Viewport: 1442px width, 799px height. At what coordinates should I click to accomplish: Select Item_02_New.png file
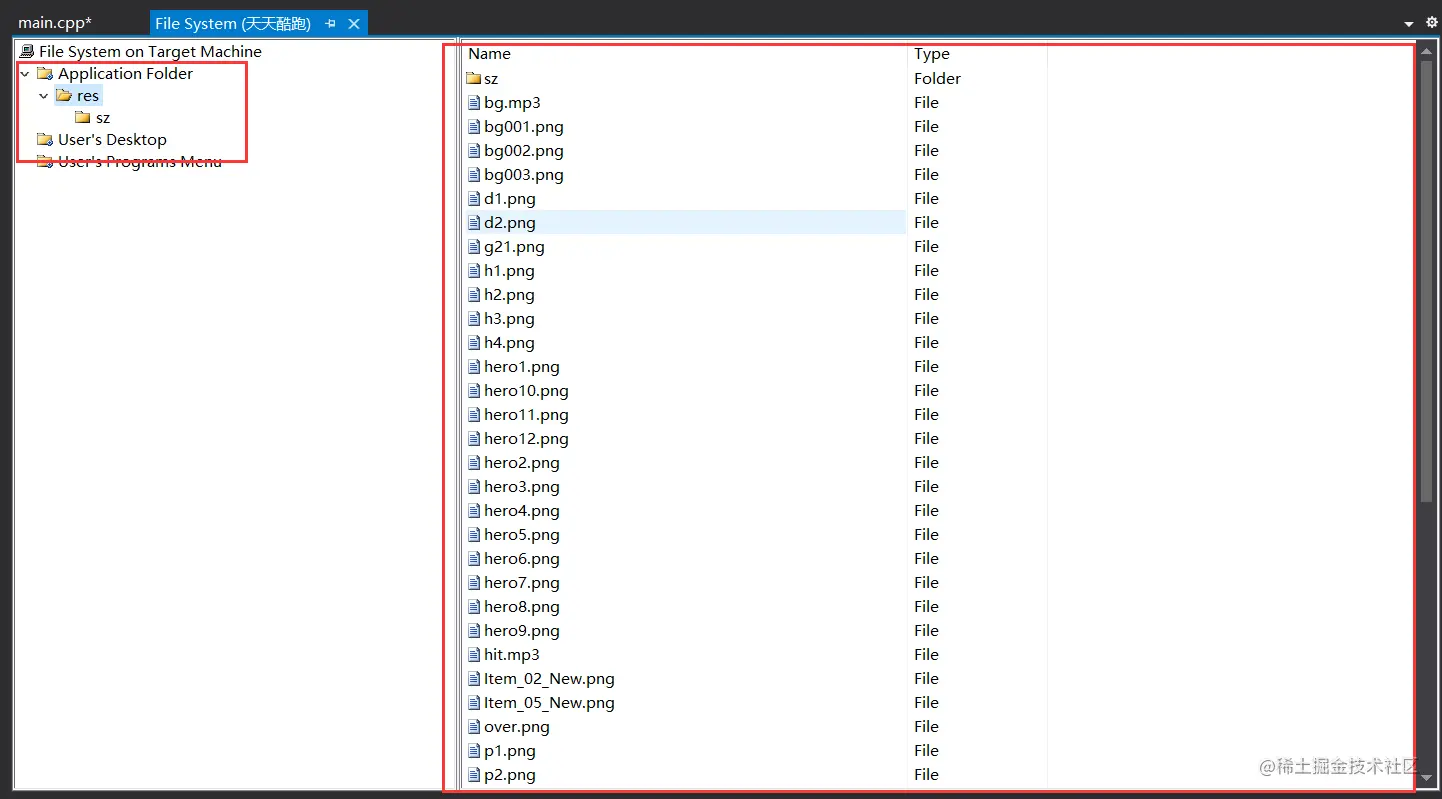pyautogui.click(x=549, y=678)
